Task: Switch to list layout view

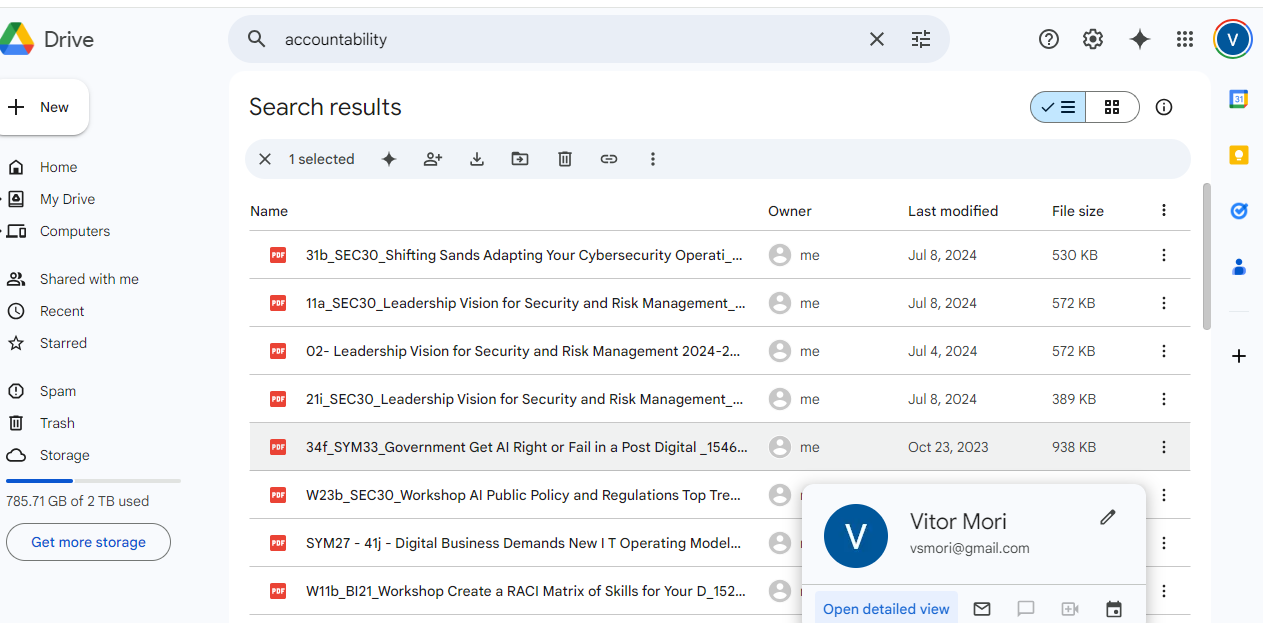Action: [x=1058, y=107]
